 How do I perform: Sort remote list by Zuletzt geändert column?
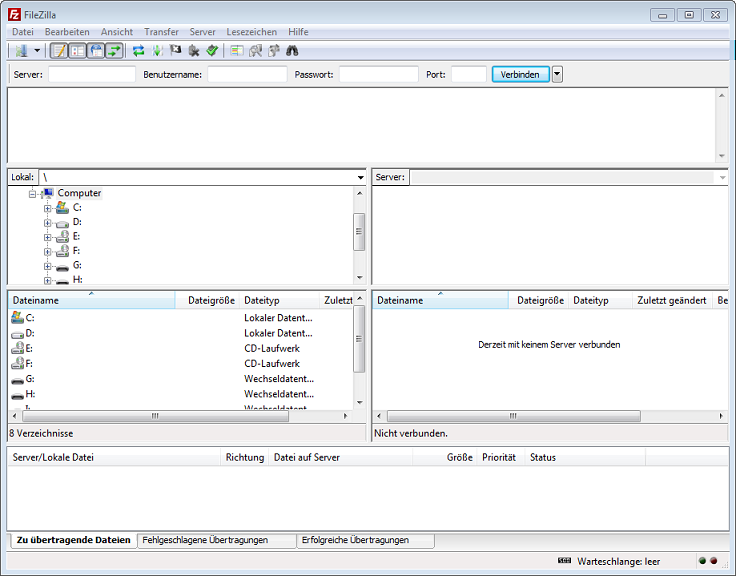(672, 300)
